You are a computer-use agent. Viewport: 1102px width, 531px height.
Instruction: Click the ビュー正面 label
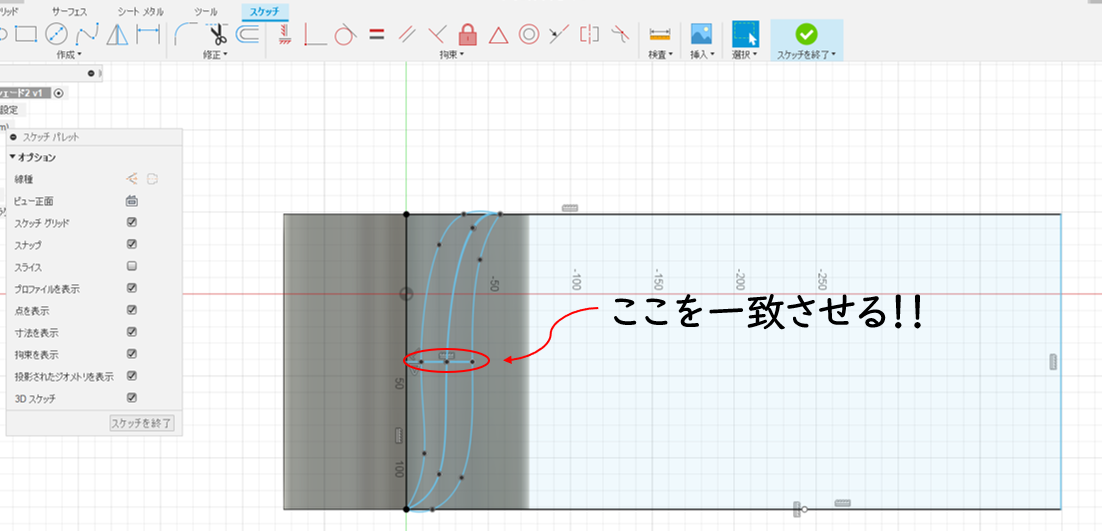34,201
